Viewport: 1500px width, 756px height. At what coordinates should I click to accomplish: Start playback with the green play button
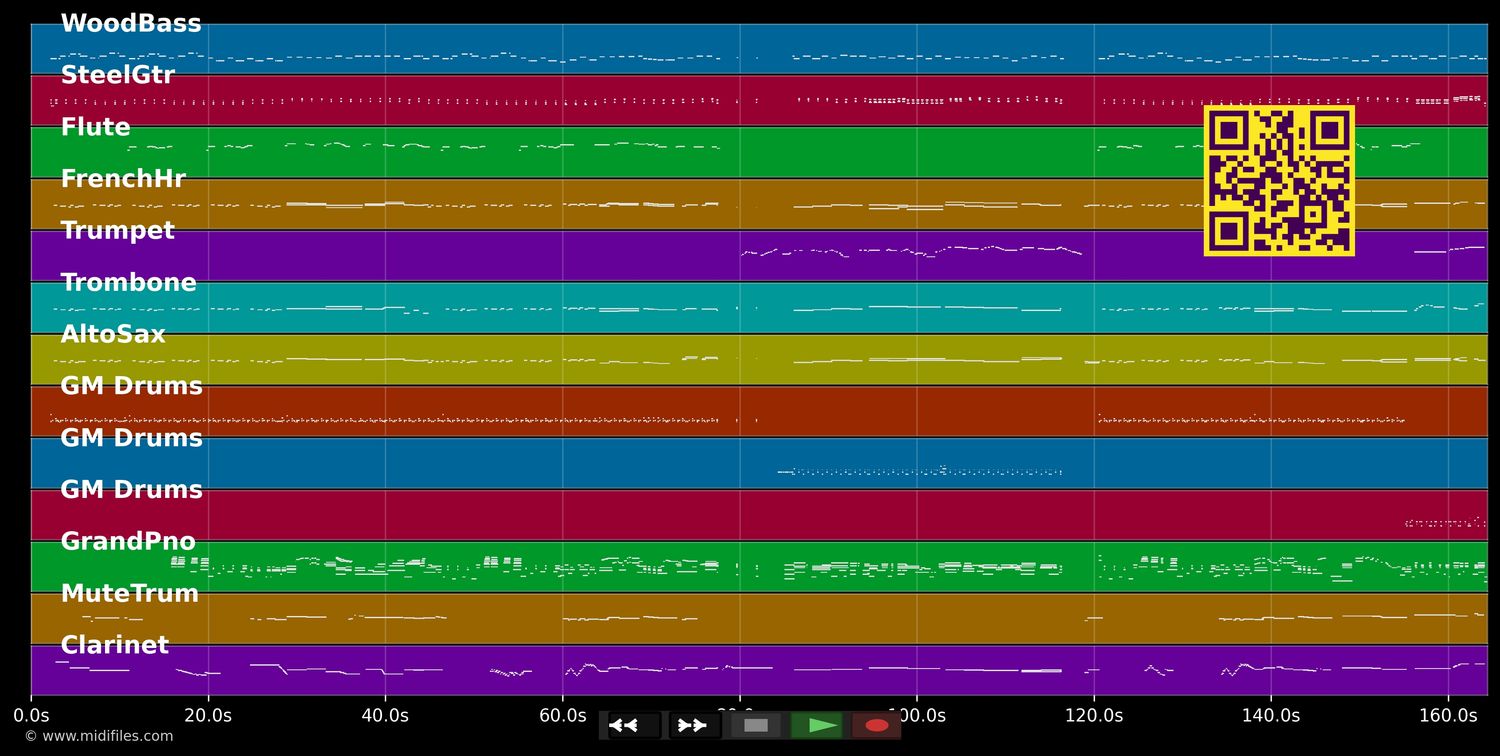pos(817,725)
